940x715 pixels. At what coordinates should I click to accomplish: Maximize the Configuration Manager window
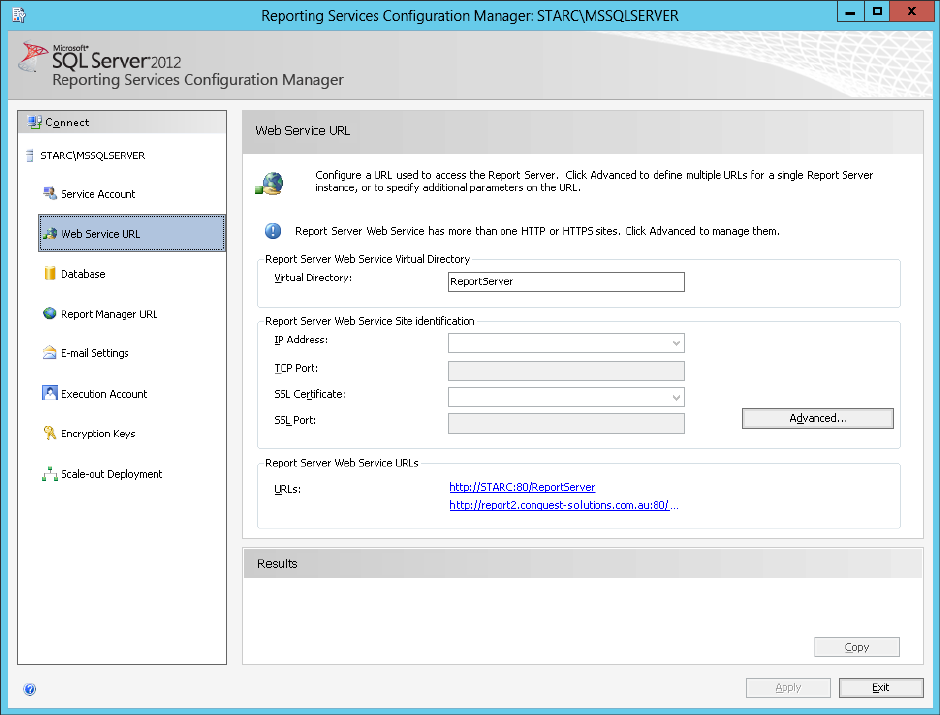pos(877,11)
